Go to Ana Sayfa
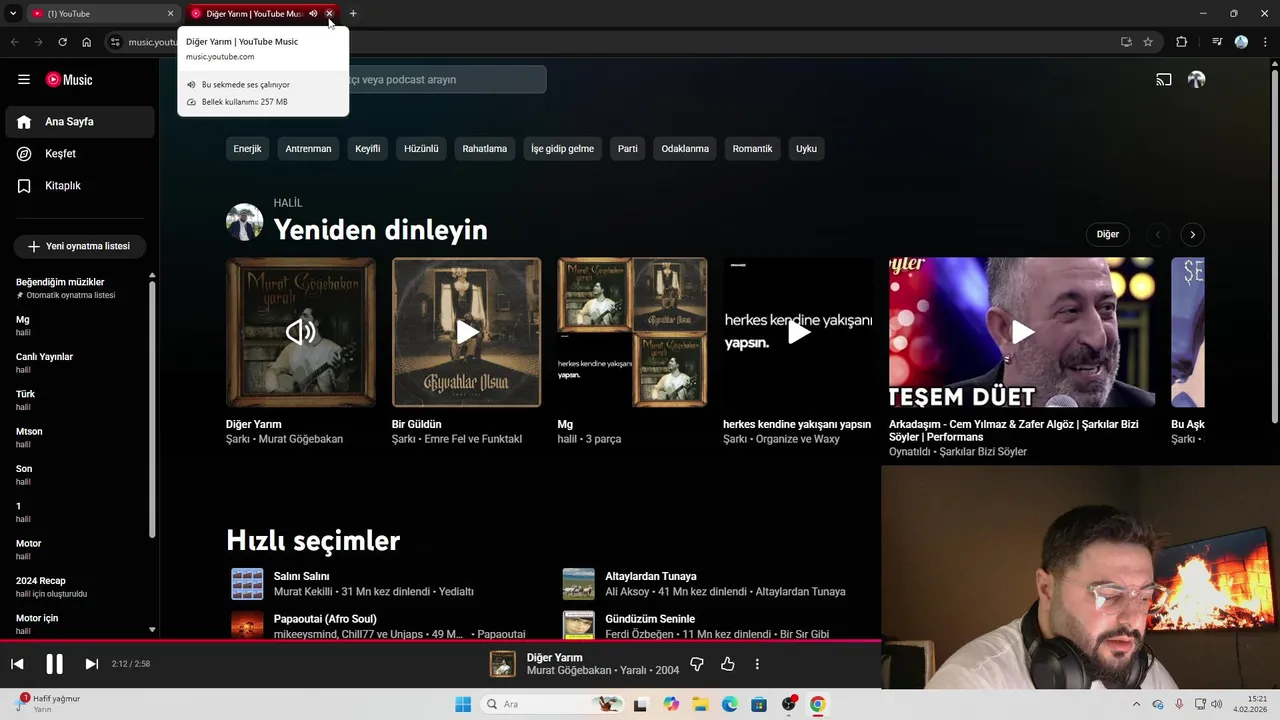Image resolution: width=1280 pixels, height=720 pixels. pyautogui.click(x=78, y=122)
